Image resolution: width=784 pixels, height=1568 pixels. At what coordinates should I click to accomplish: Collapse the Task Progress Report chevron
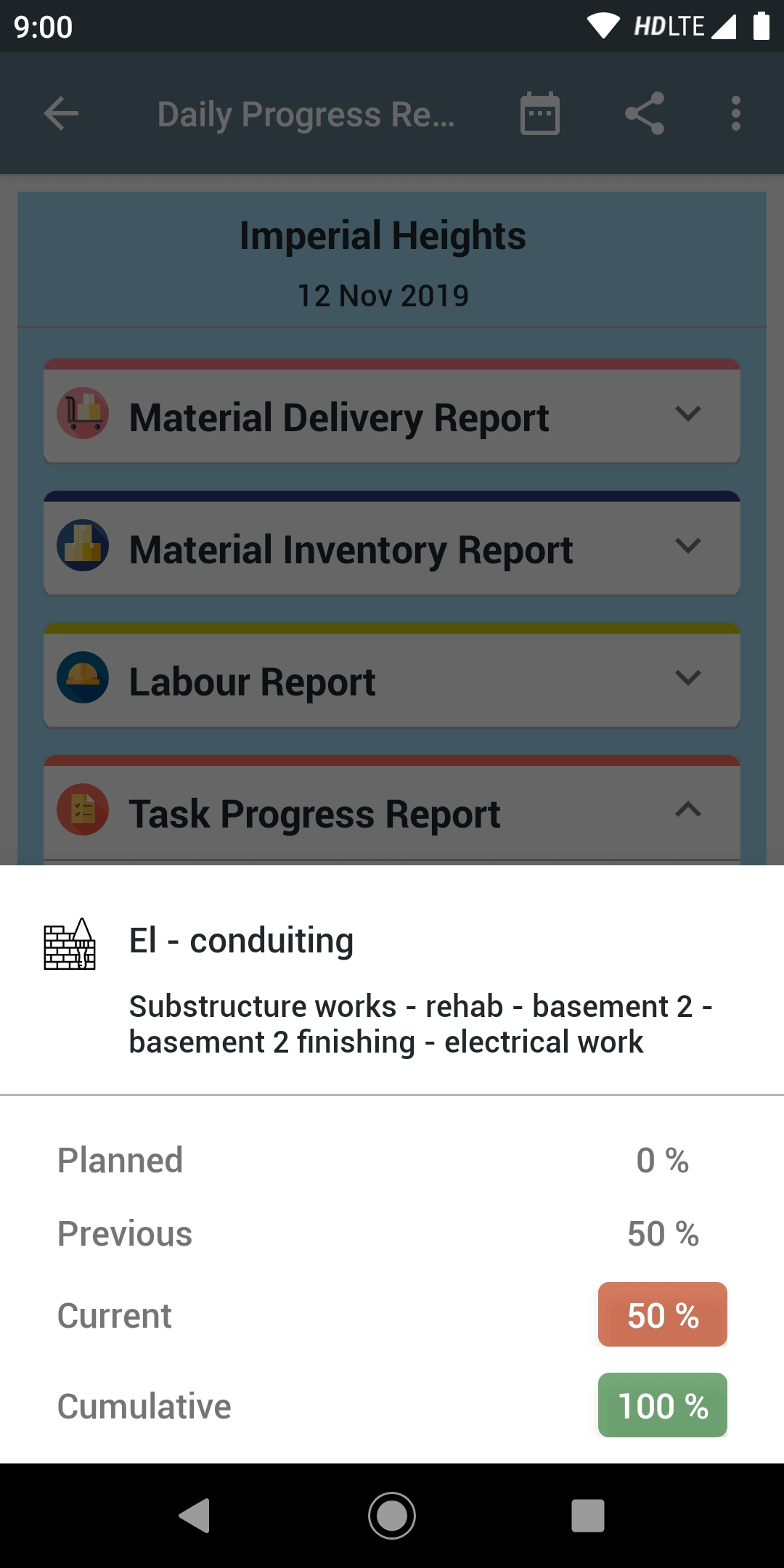(687, 809)
